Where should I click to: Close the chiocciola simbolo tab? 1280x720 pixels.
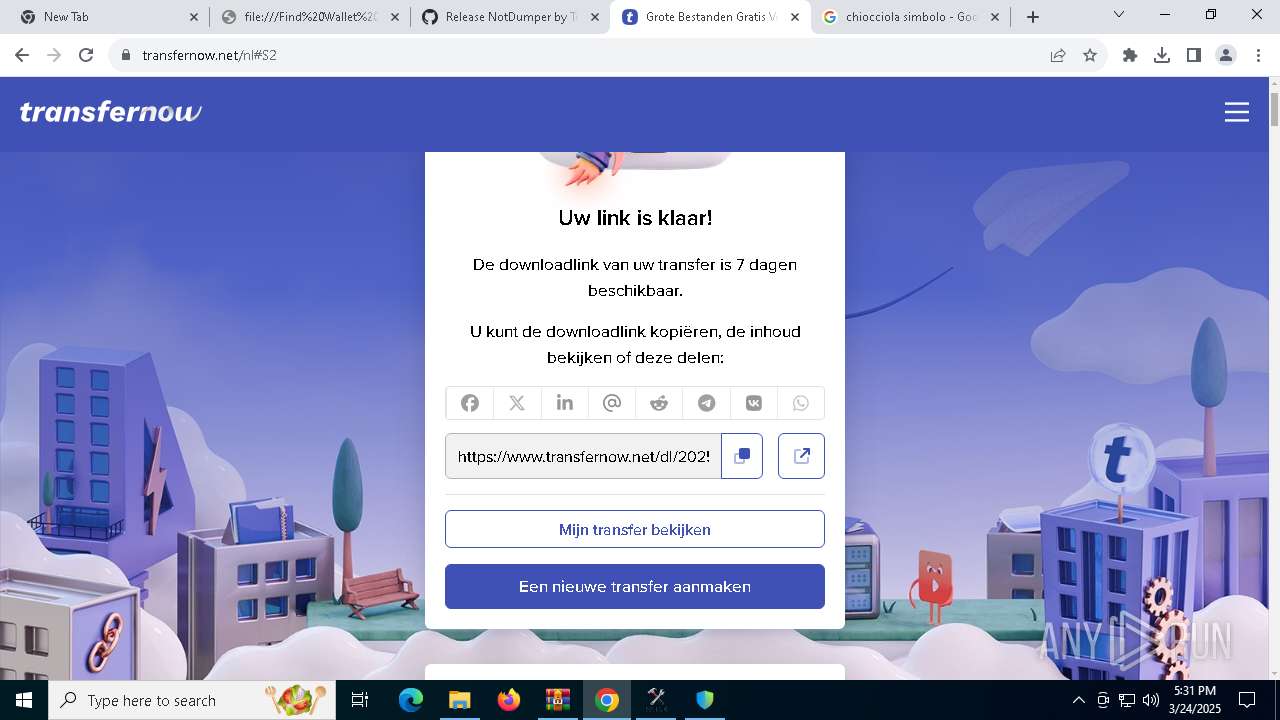pos(995,17)
